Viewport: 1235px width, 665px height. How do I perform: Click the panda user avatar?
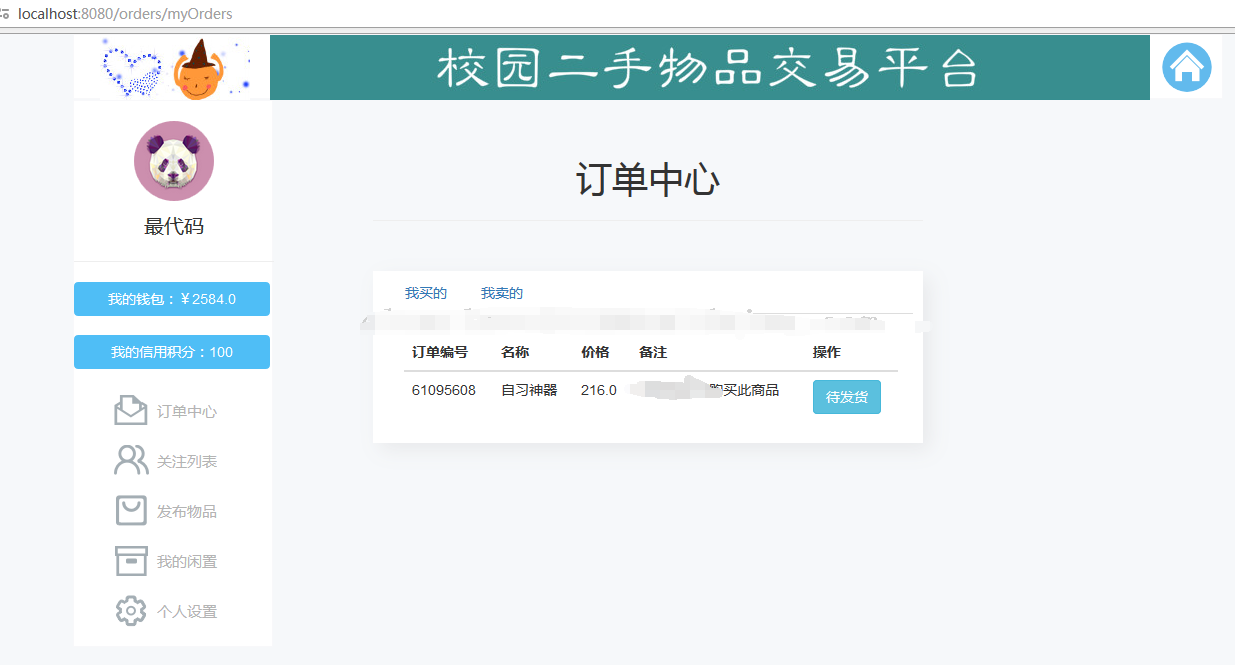click(x=174, y=161)
